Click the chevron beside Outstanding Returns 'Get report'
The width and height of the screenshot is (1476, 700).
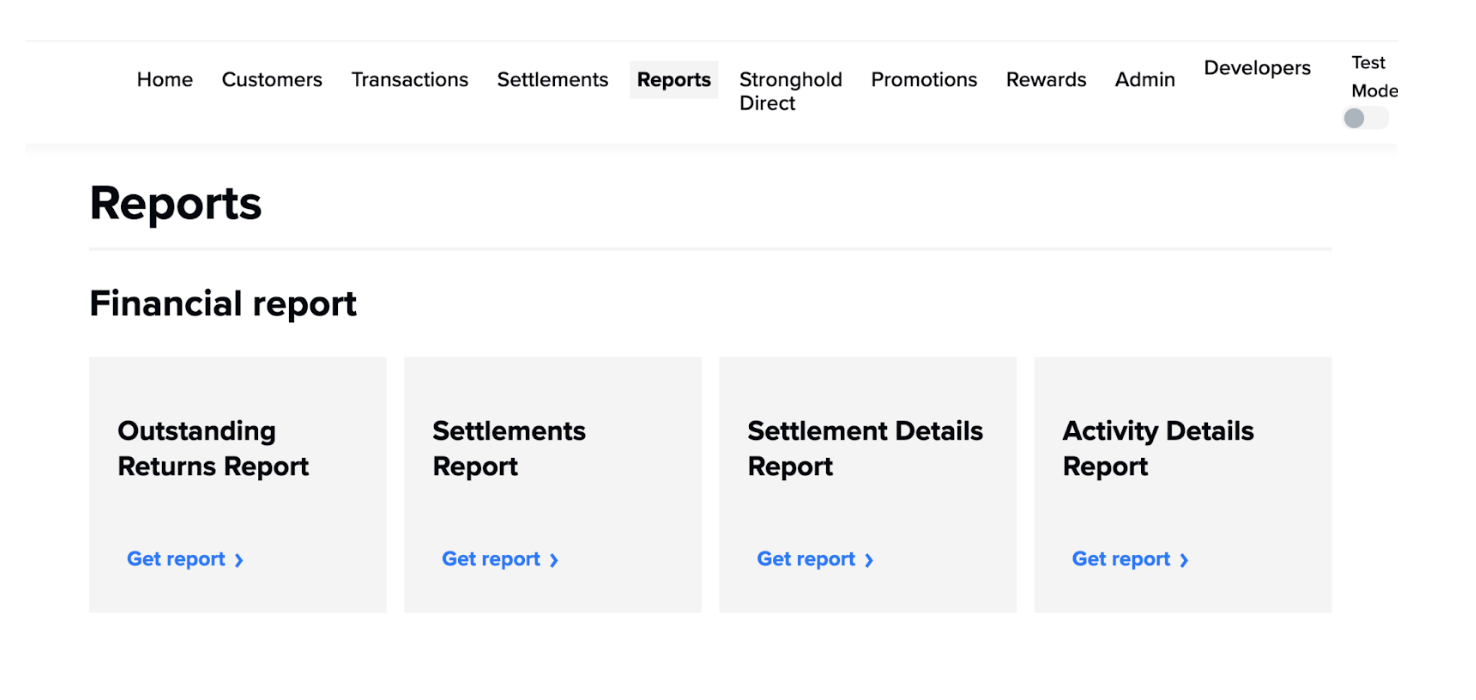coord(239,559)
